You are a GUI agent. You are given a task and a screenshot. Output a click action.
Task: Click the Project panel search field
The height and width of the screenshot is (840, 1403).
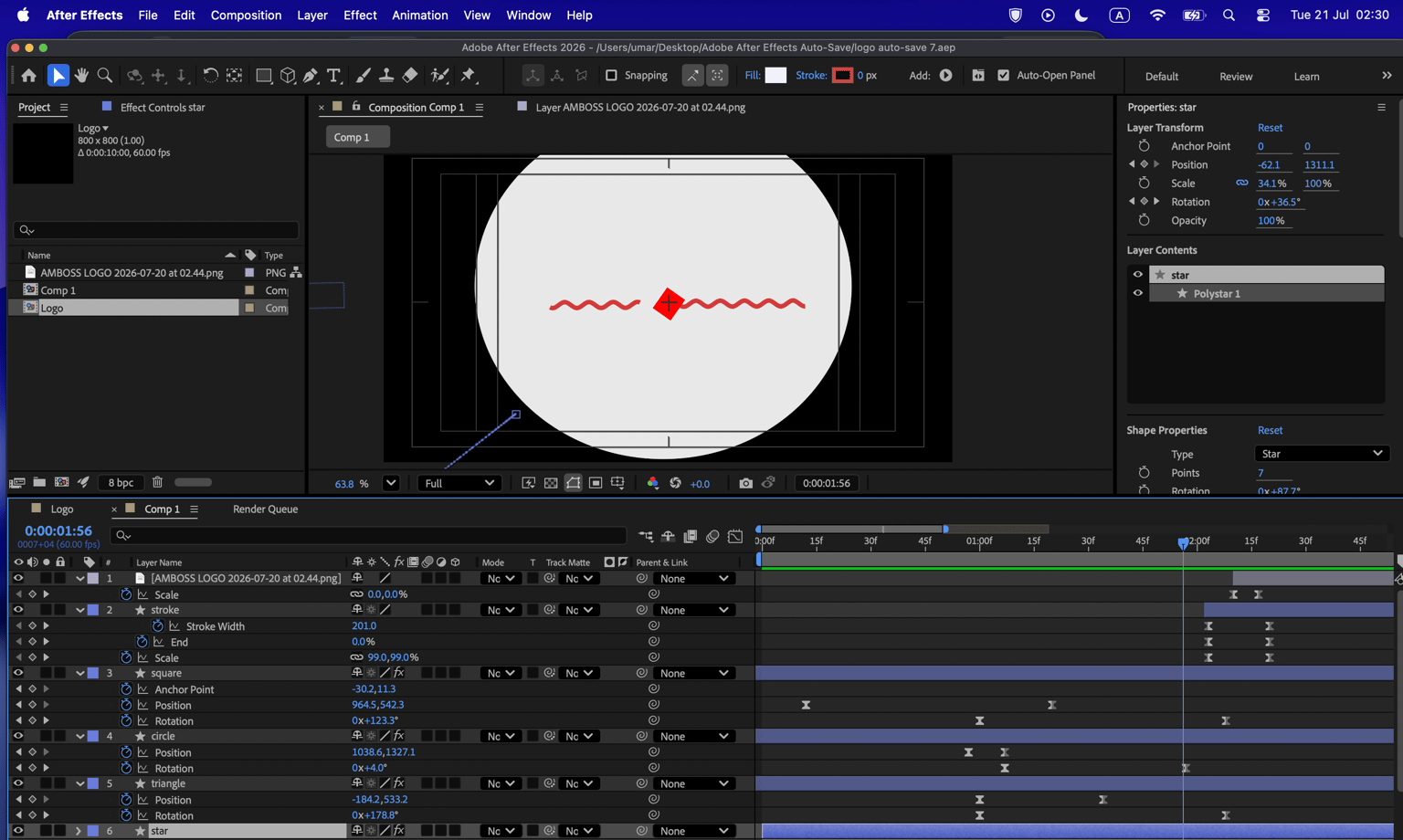click(155, 230)
